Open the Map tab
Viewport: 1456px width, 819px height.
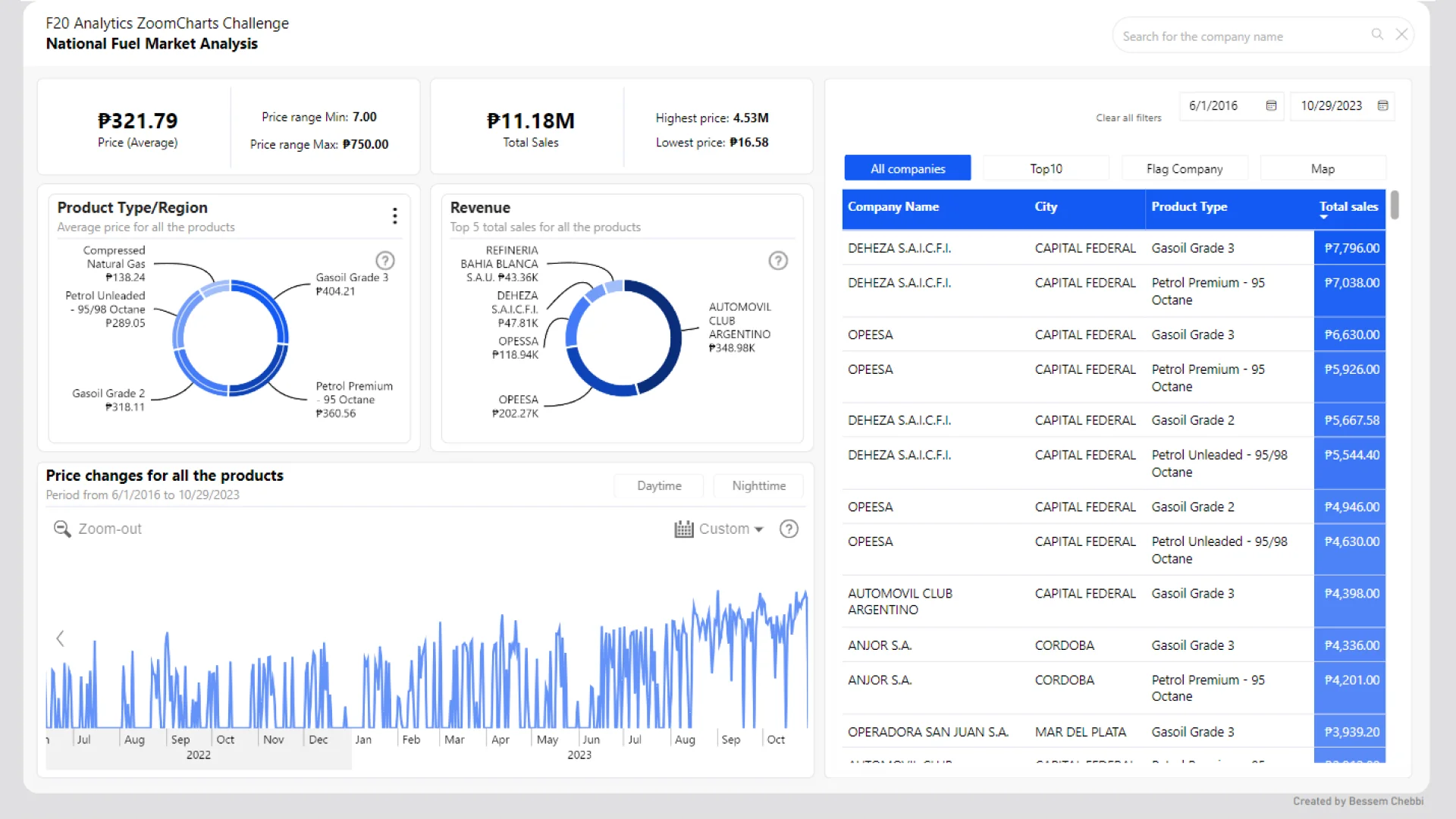tap(1323, 168)
